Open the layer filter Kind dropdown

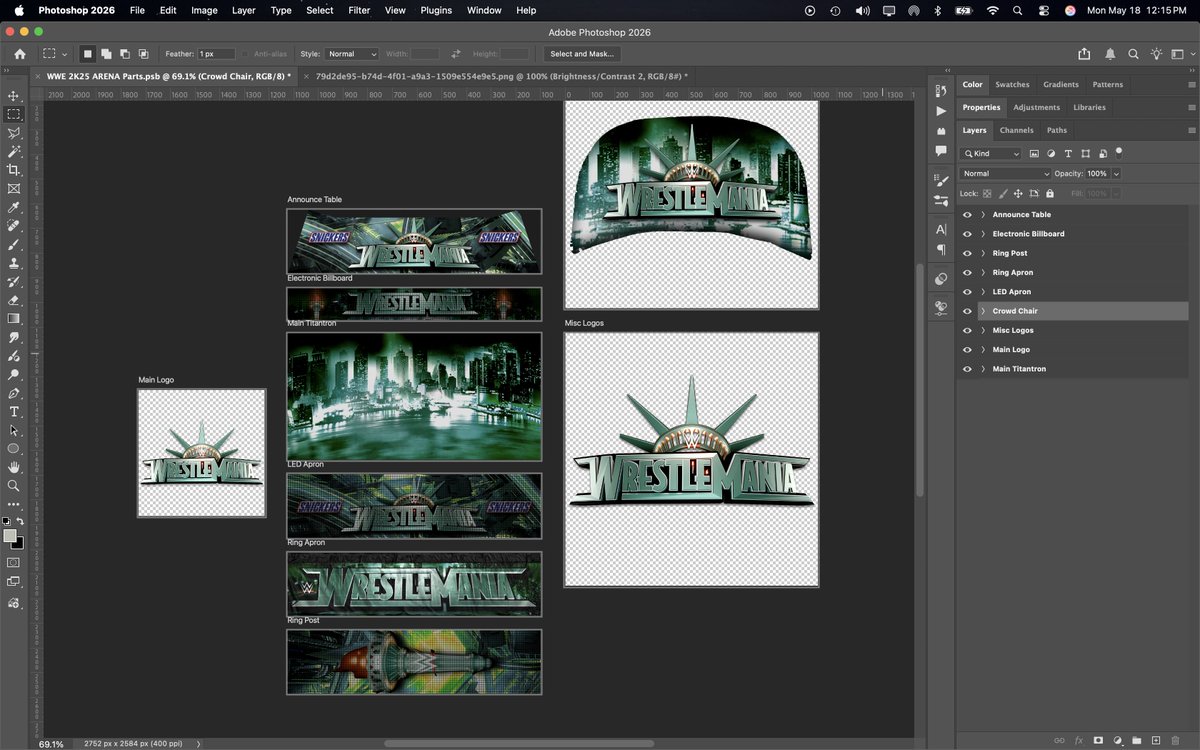click(x=991, y=154)
